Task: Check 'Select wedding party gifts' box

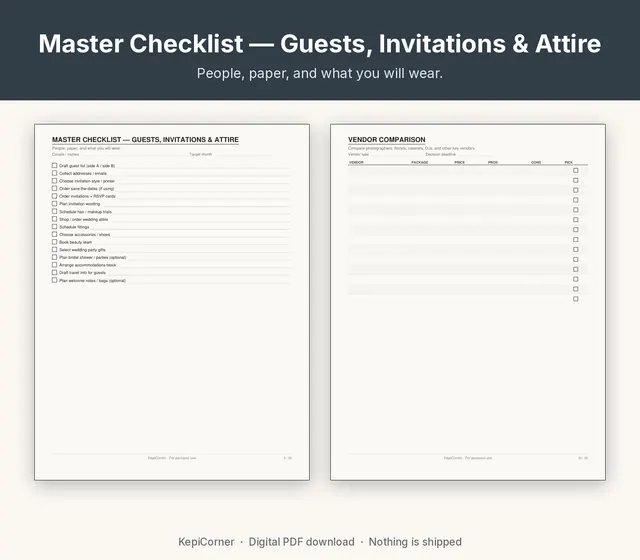Action: click(54, 249)
